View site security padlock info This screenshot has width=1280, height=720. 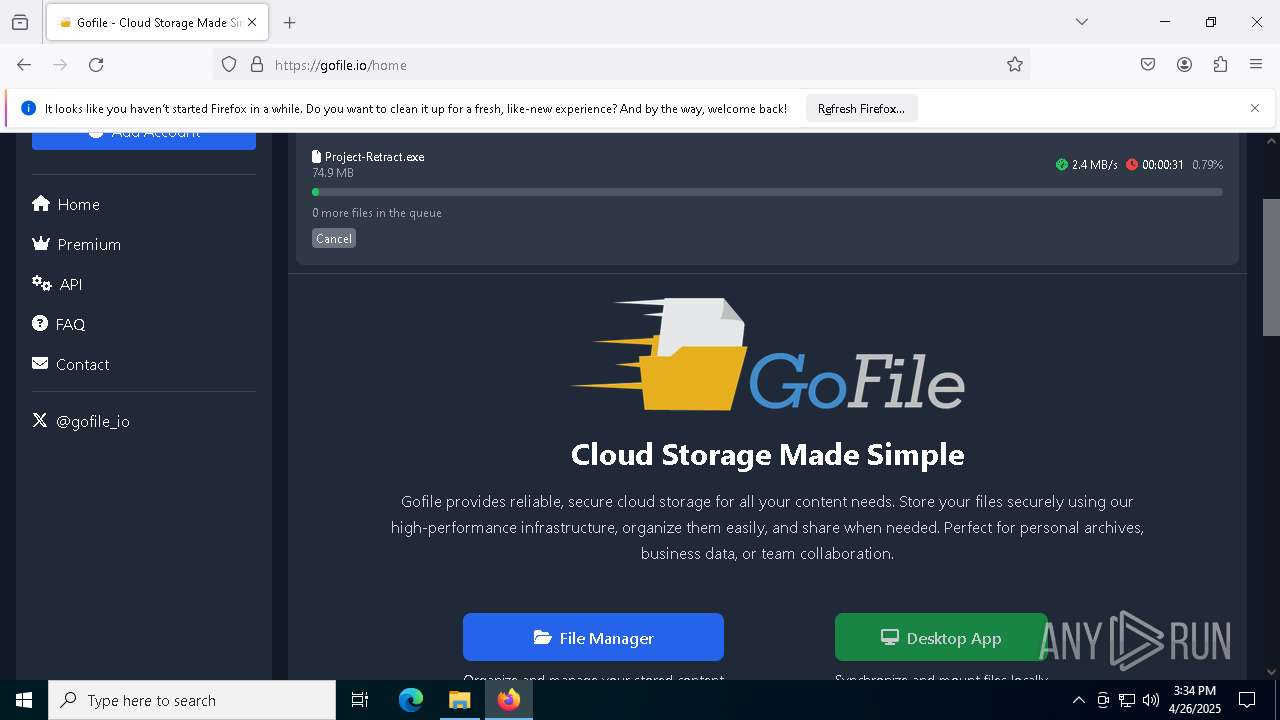click(257, 65)
